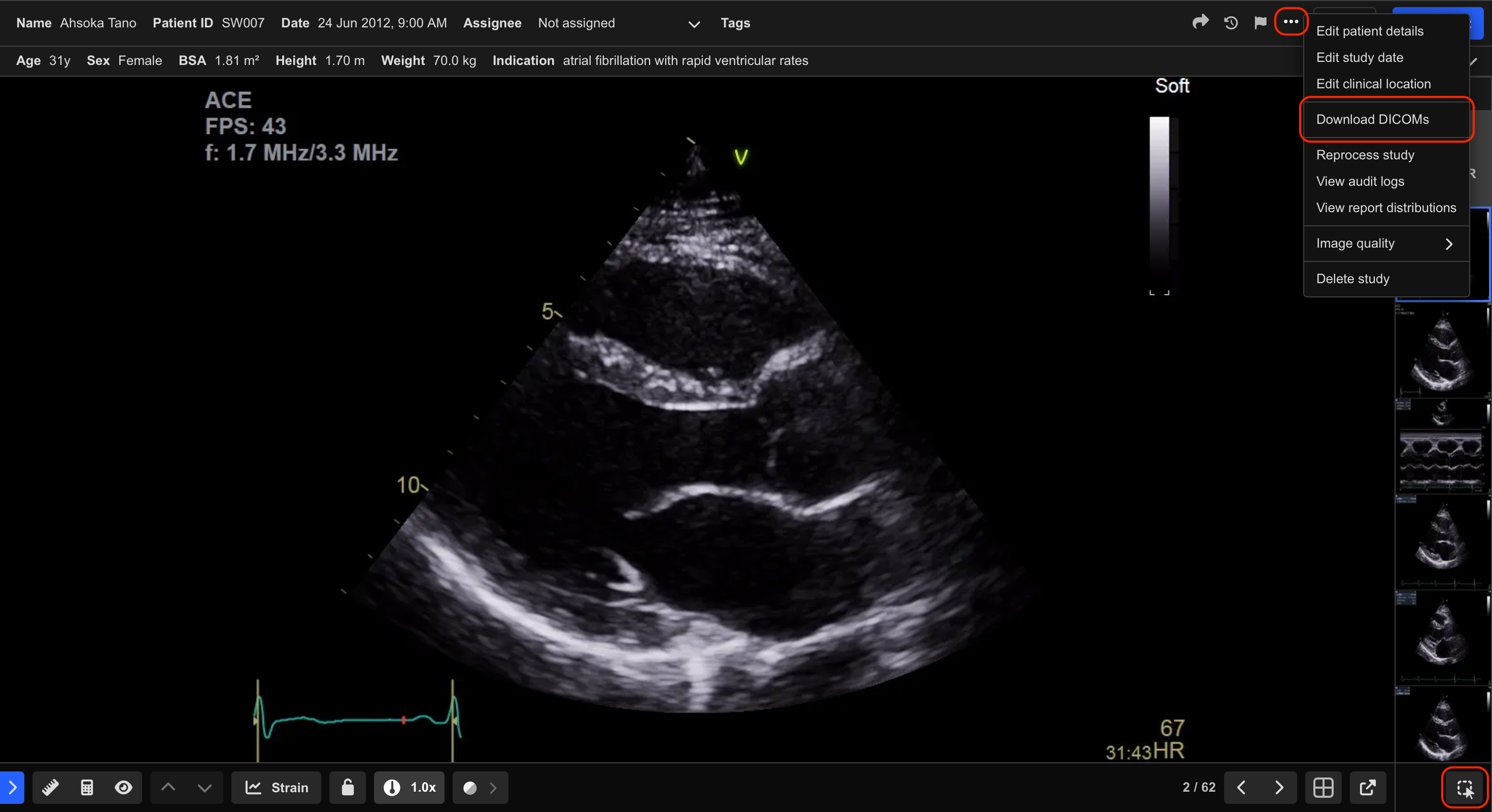1492x812 pixels.
Task: Click the share arrow icon
Action: 1200,23
